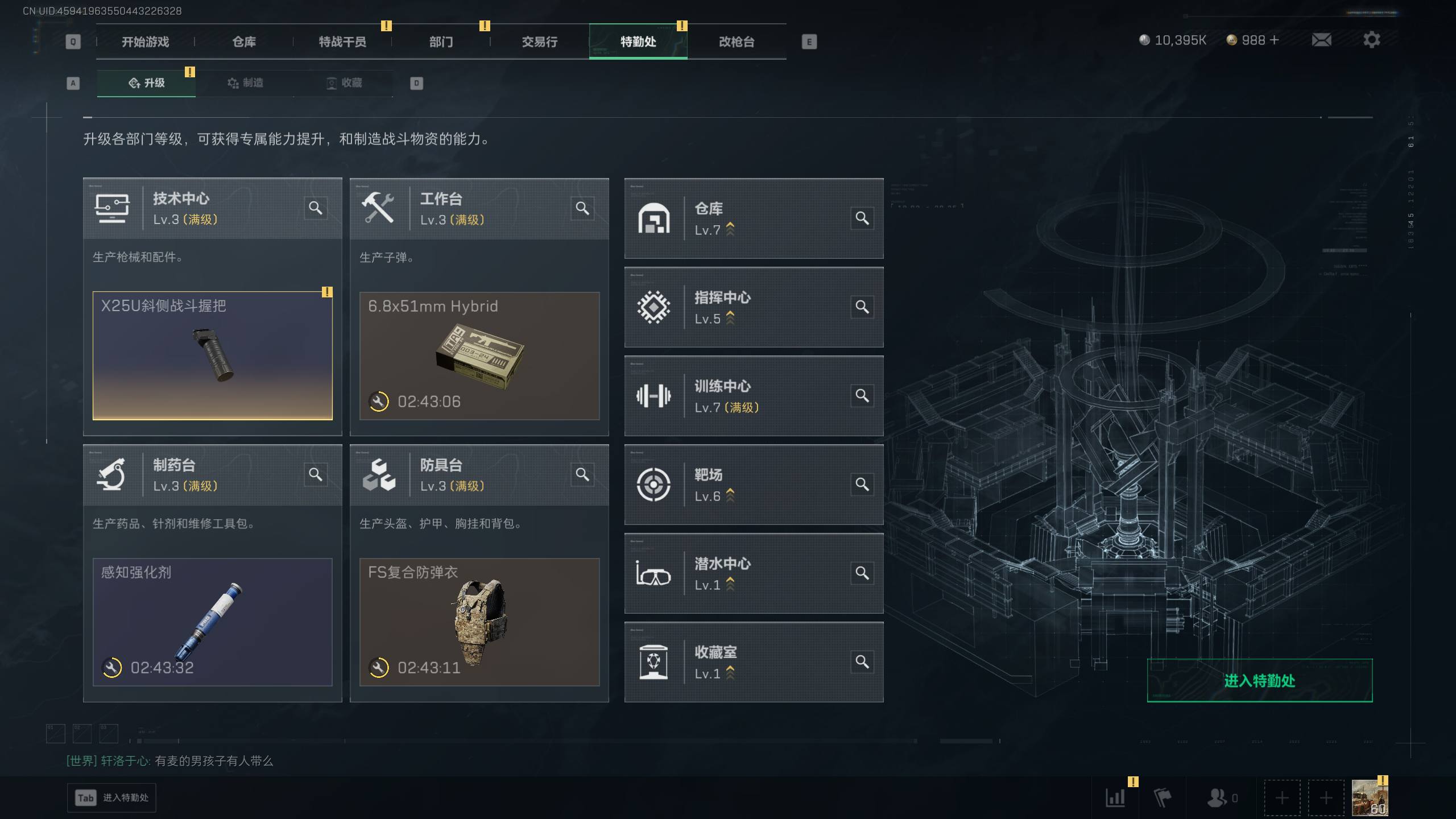Inspect 靶场 with its magnifier icon

coord(862,485)
